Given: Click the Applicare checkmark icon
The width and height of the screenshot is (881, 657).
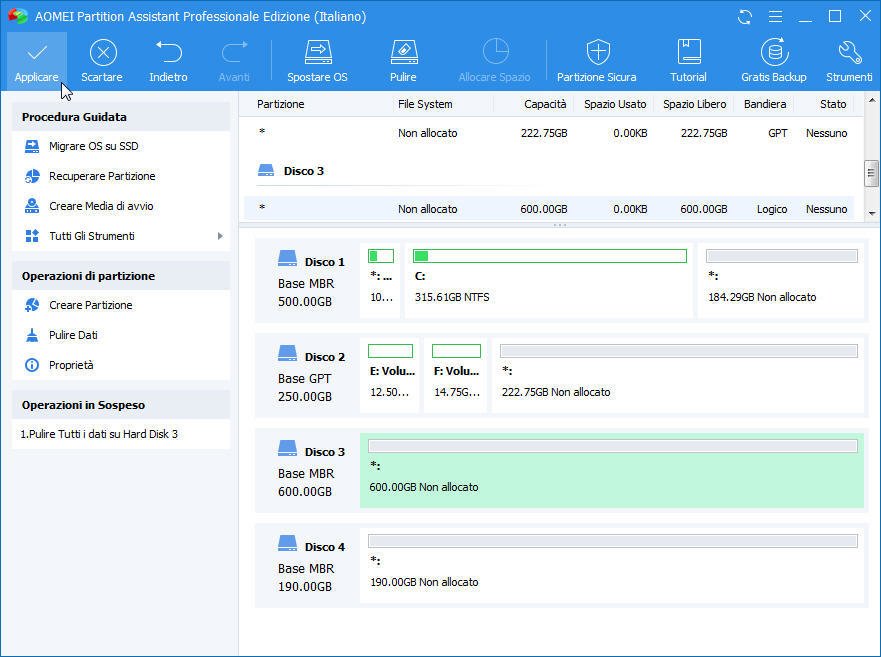Looking at the screenshot, I should [x=37, y=53].
